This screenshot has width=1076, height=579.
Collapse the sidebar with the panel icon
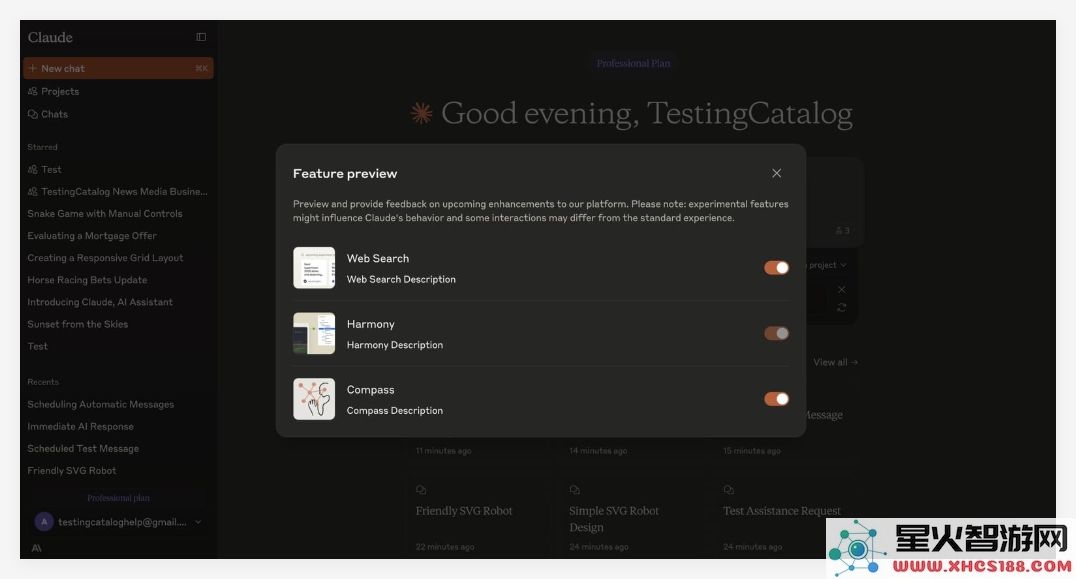tap(201, 37)
